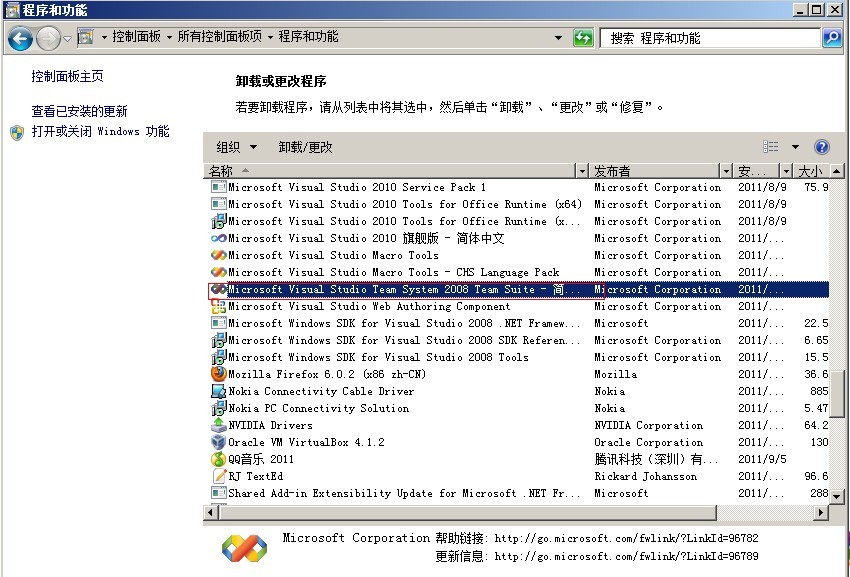The image size is (850, 577).
Task: Click the Nokia Connectivity Cable Driver icon
Action: click(218, 391)
